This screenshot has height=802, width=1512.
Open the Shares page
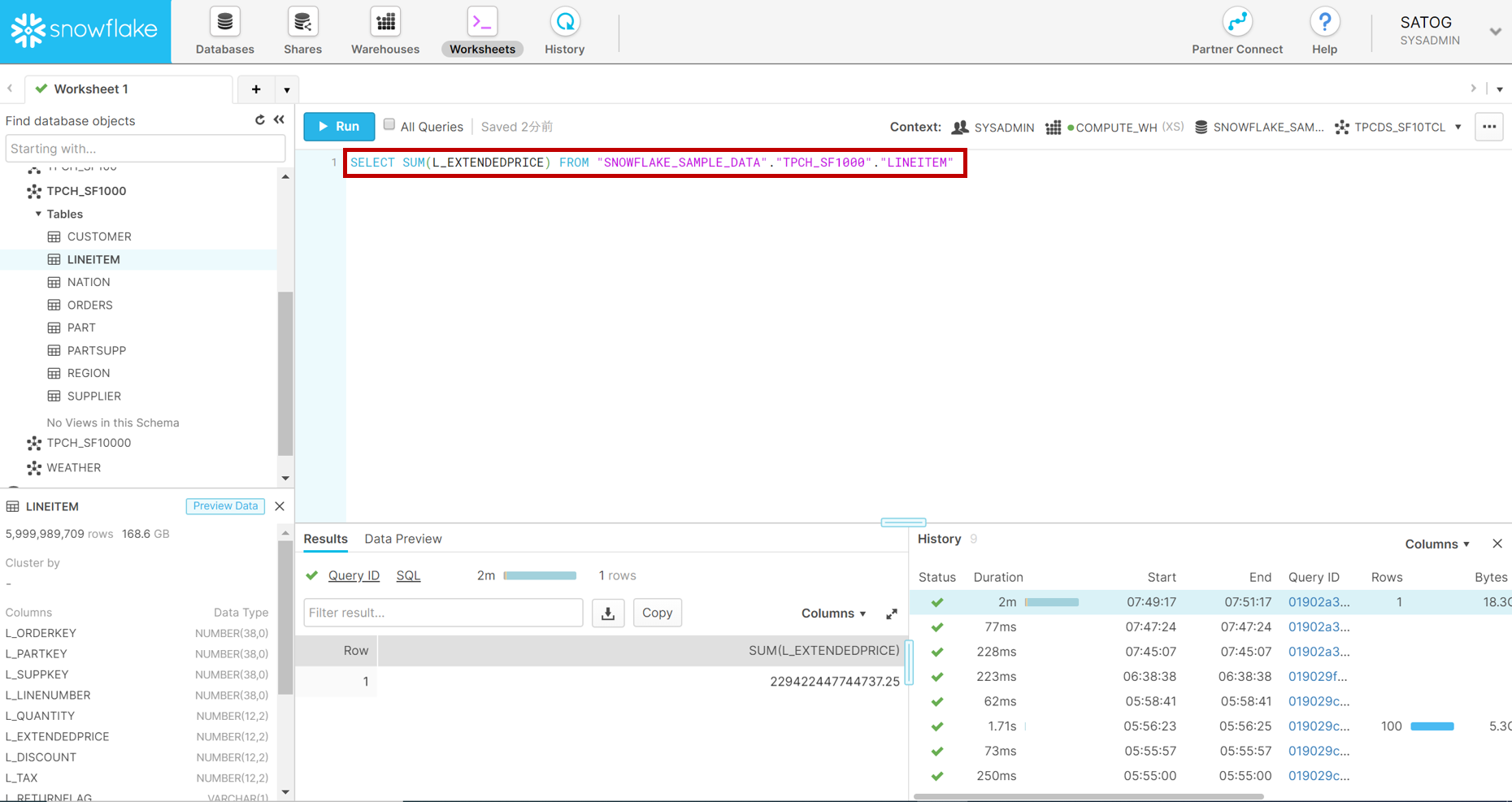302,32
